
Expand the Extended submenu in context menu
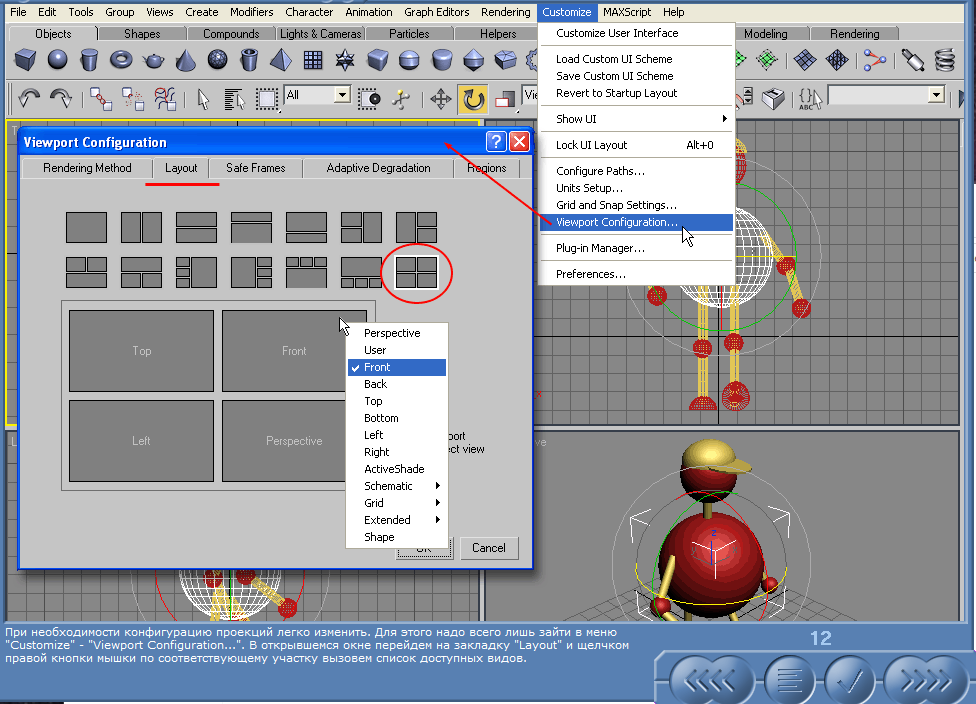click(396, 520)
